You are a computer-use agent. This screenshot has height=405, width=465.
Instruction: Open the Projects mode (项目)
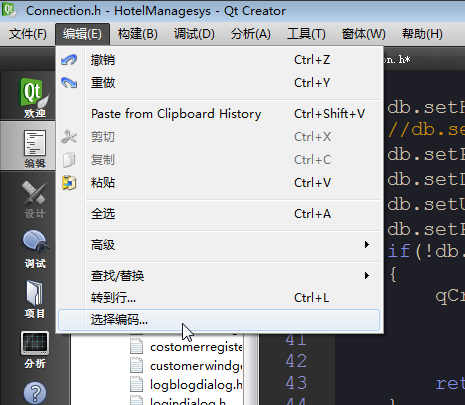click(34, 299)
